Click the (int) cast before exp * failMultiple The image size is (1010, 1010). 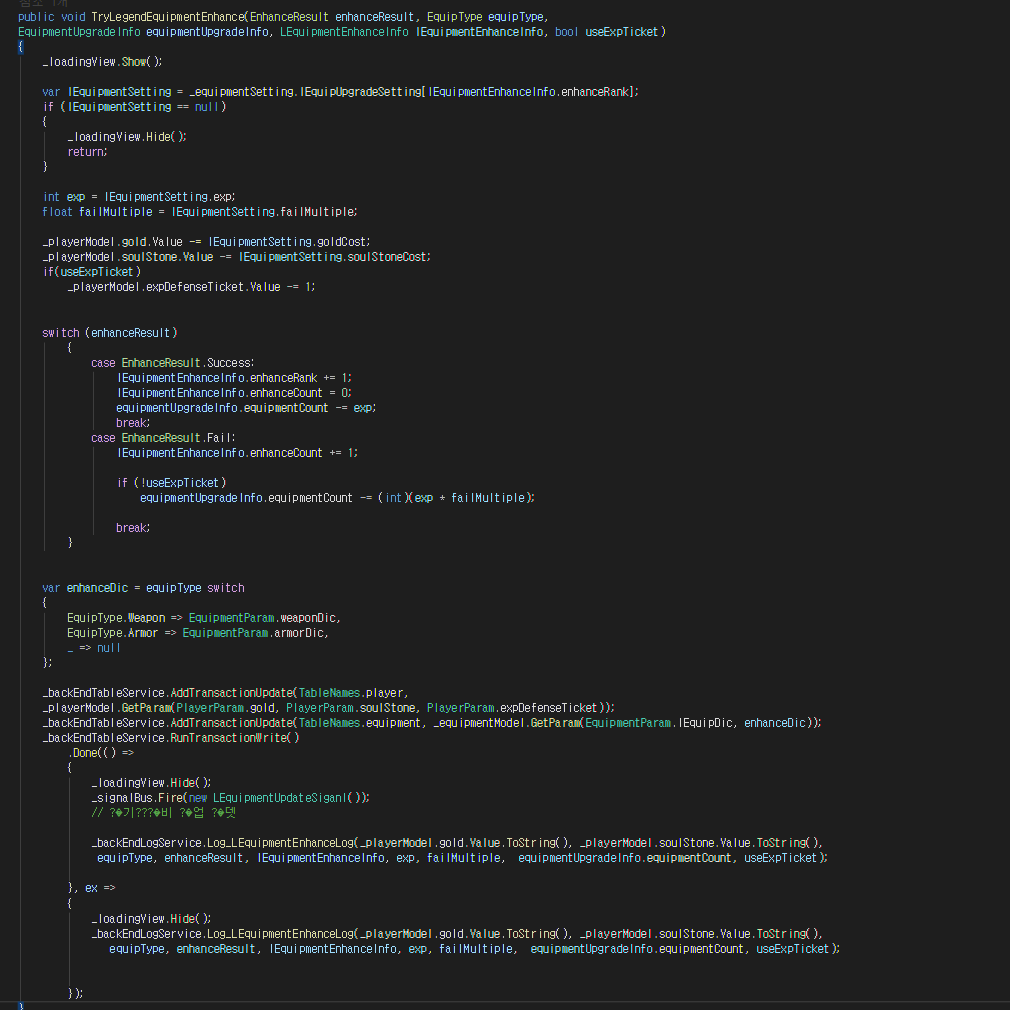coord(394,498)
